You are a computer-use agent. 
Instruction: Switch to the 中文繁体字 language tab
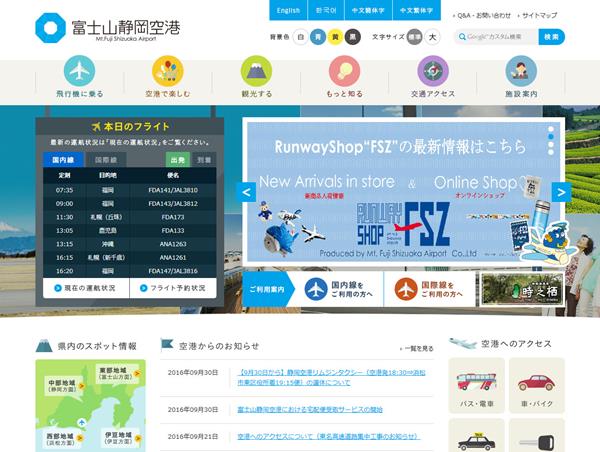point(417,10)
